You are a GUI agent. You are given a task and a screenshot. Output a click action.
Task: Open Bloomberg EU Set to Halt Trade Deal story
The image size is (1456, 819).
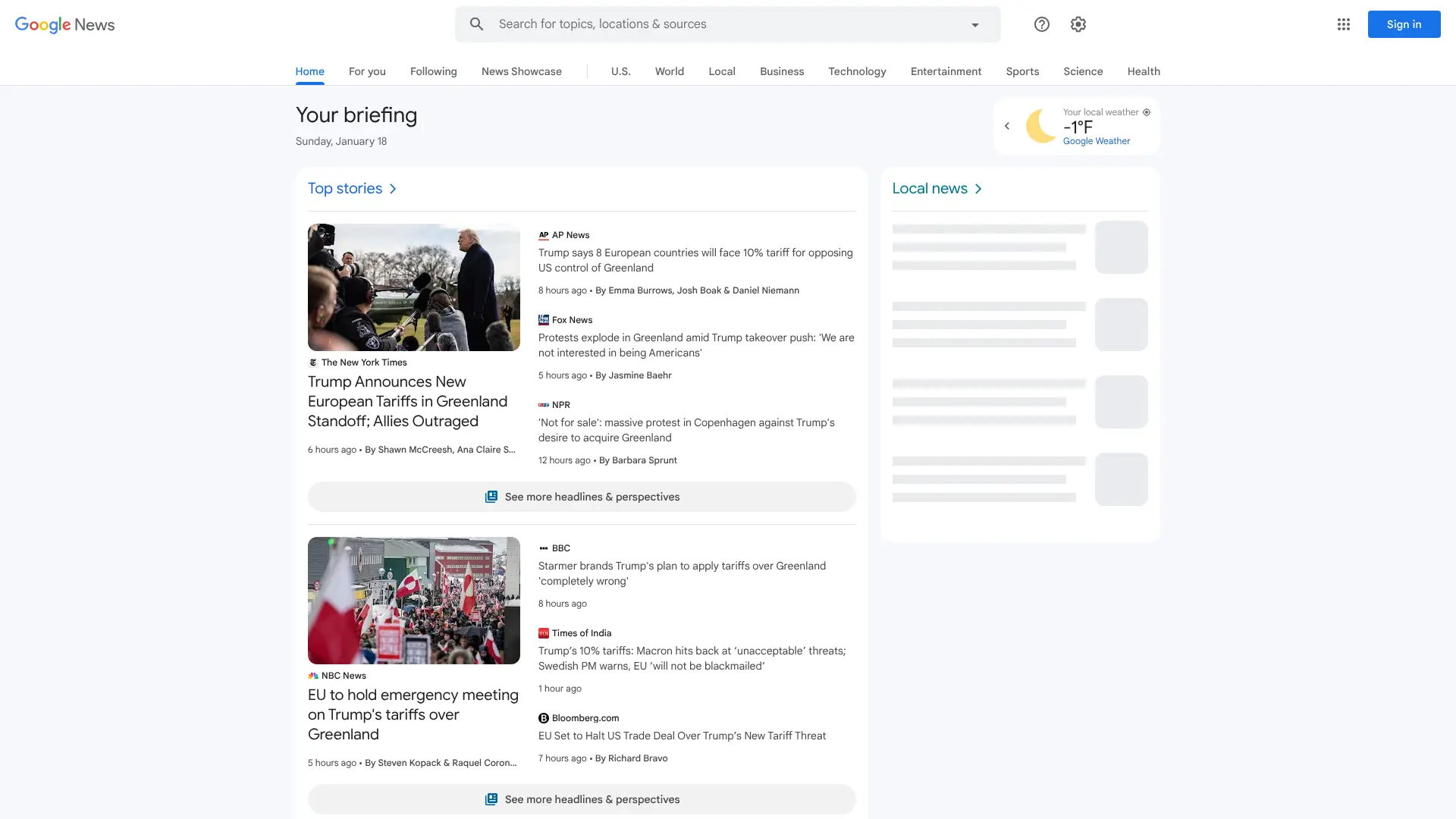click(682, 736)
